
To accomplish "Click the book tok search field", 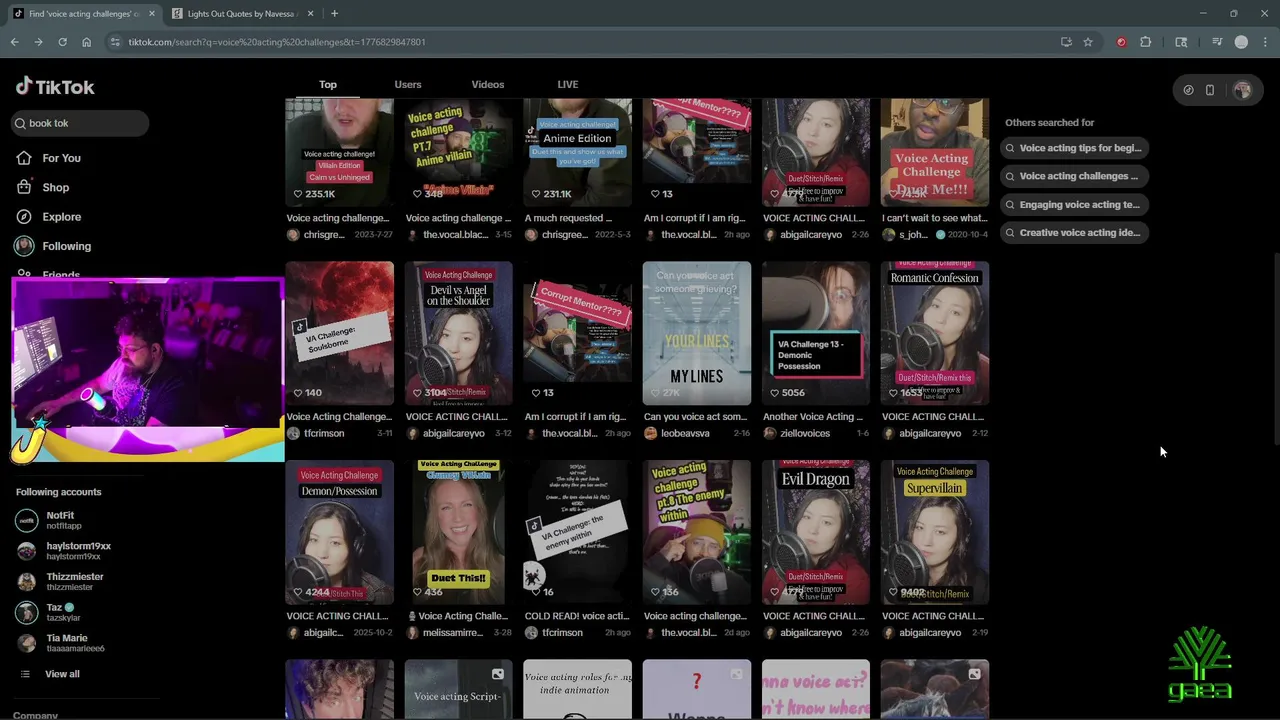I will 80,123.
